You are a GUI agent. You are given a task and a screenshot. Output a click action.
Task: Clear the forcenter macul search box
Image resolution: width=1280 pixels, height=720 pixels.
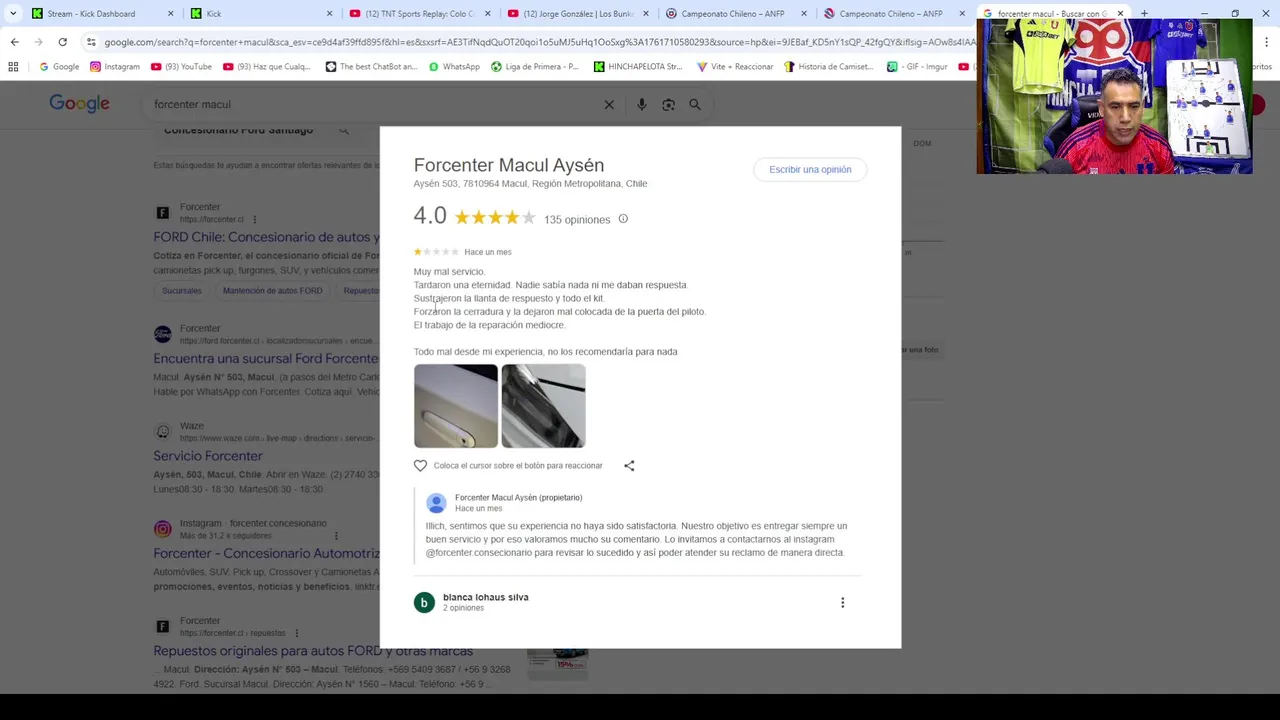click(x=609, y=104)
